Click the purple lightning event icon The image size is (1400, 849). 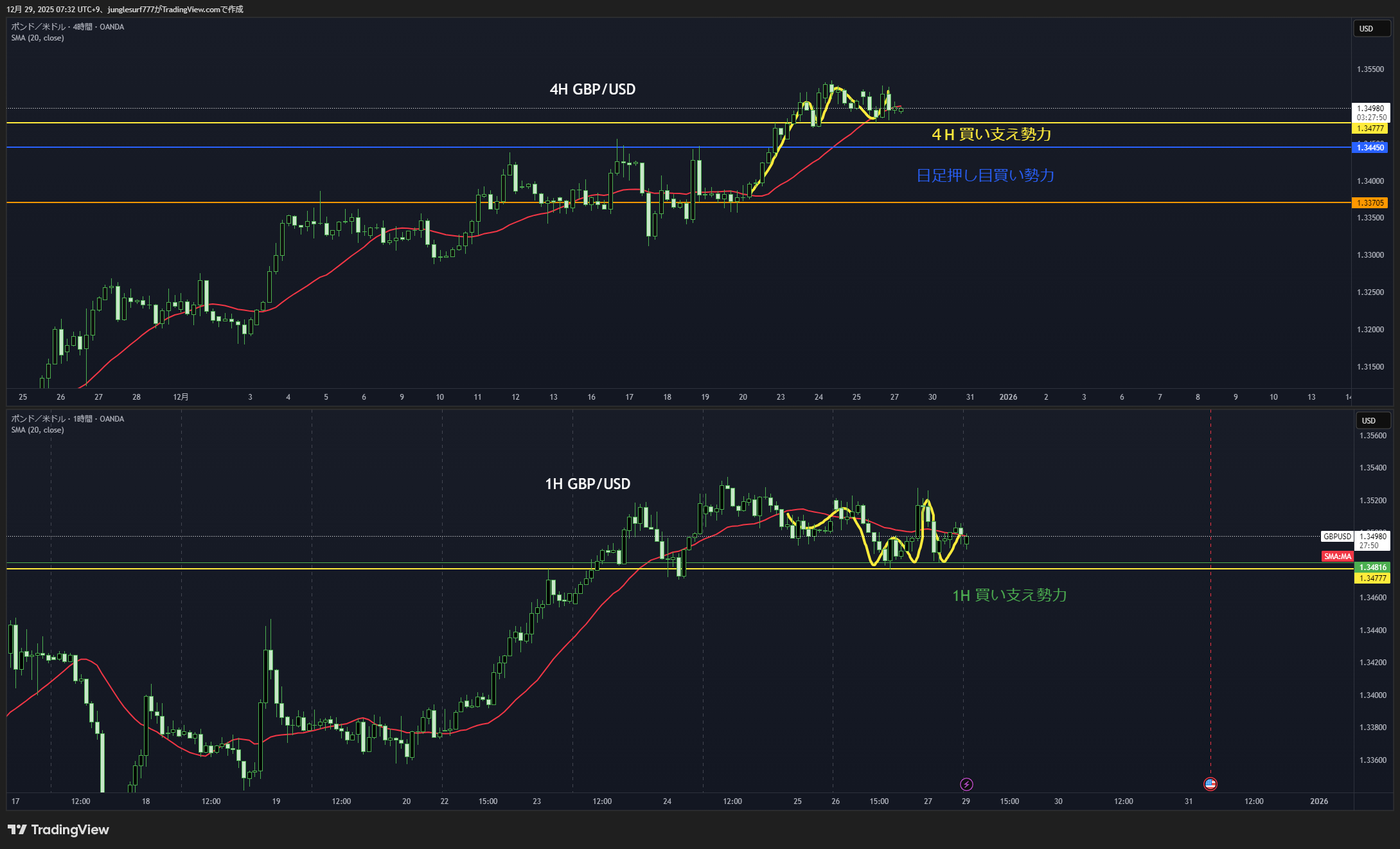(966, 784)
